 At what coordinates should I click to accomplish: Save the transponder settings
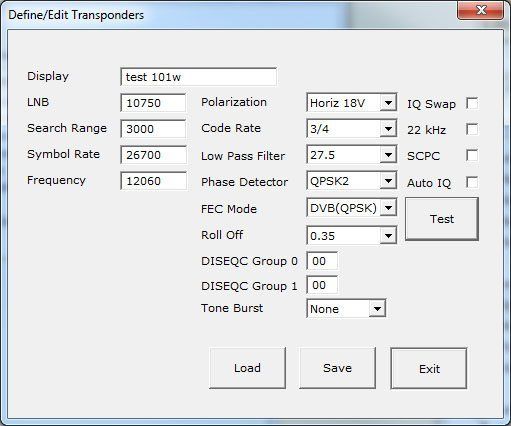337,368
